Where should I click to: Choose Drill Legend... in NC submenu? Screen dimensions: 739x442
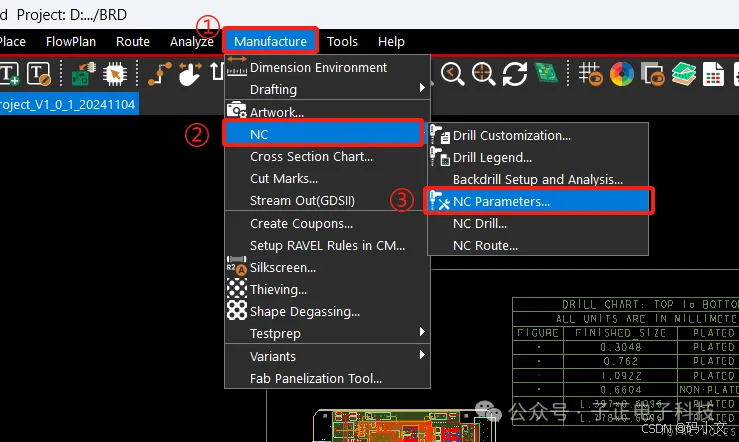(538, 157)
